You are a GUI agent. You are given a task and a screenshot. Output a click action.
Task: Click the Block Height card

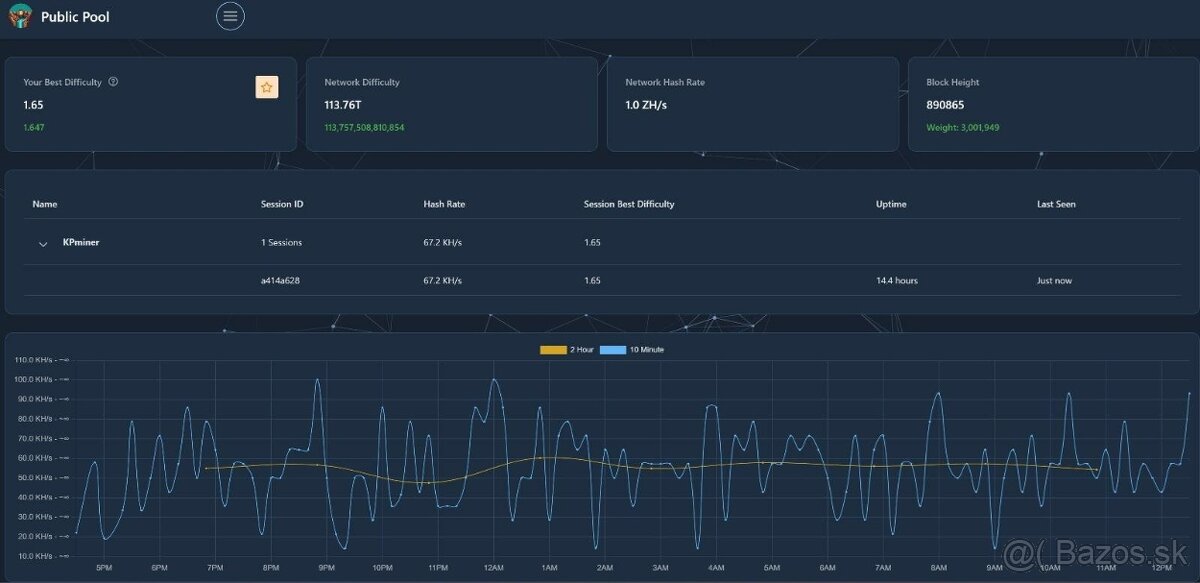click(1052, 104)
